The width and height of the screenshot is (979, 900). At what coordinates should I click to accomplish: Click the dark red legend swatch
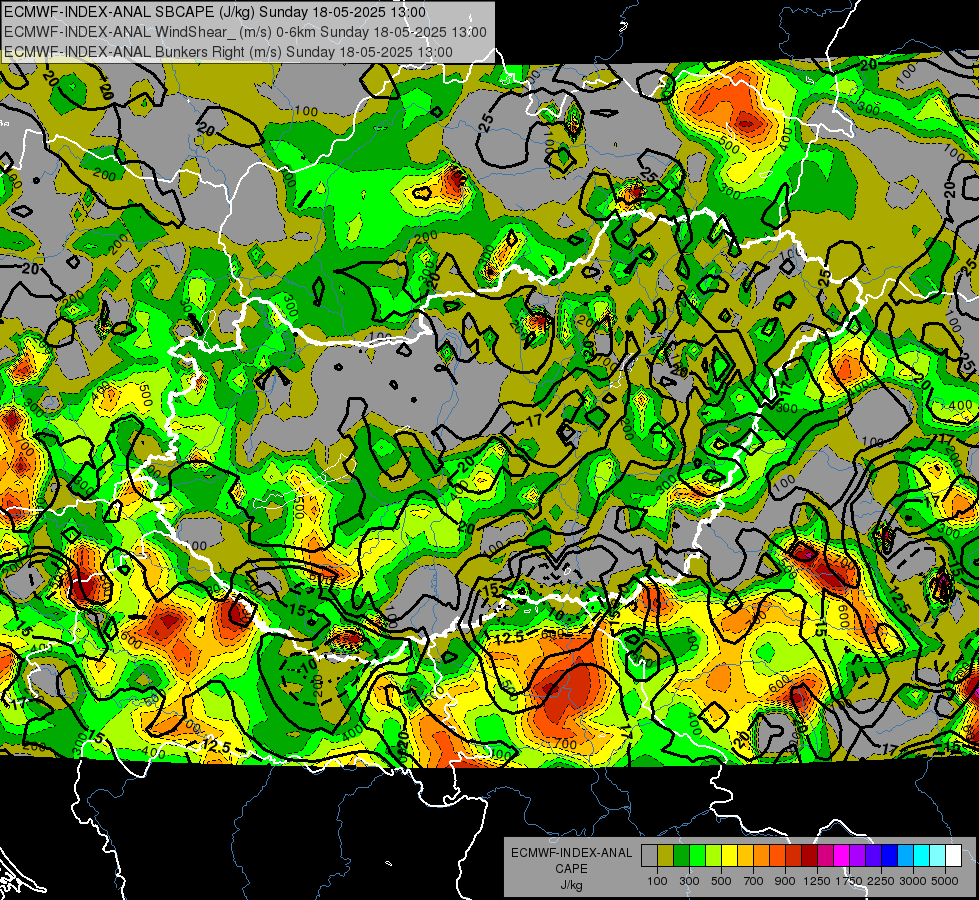[809, 856]
